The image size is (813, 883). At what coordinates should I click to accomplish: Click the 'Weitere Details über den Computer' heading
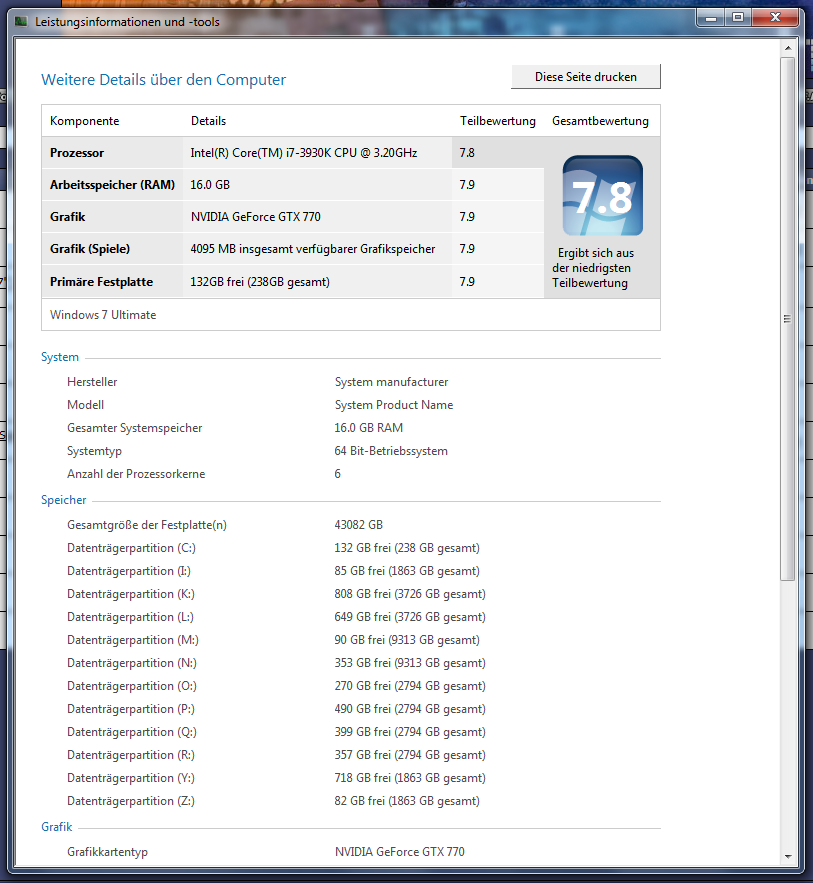point(163,80)
